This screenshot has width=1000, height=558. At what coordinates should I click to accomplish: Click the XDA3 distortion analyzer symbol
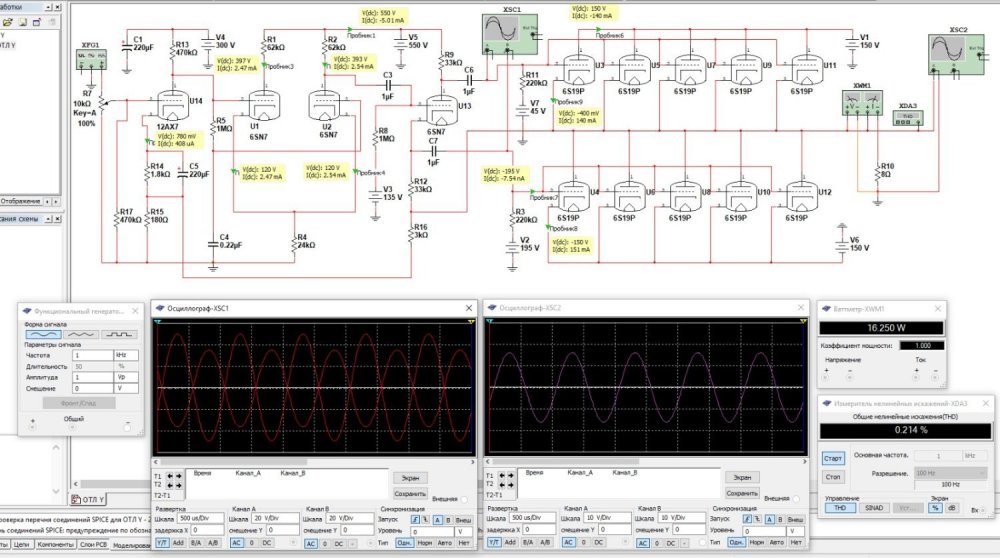(x=907, y=116)
